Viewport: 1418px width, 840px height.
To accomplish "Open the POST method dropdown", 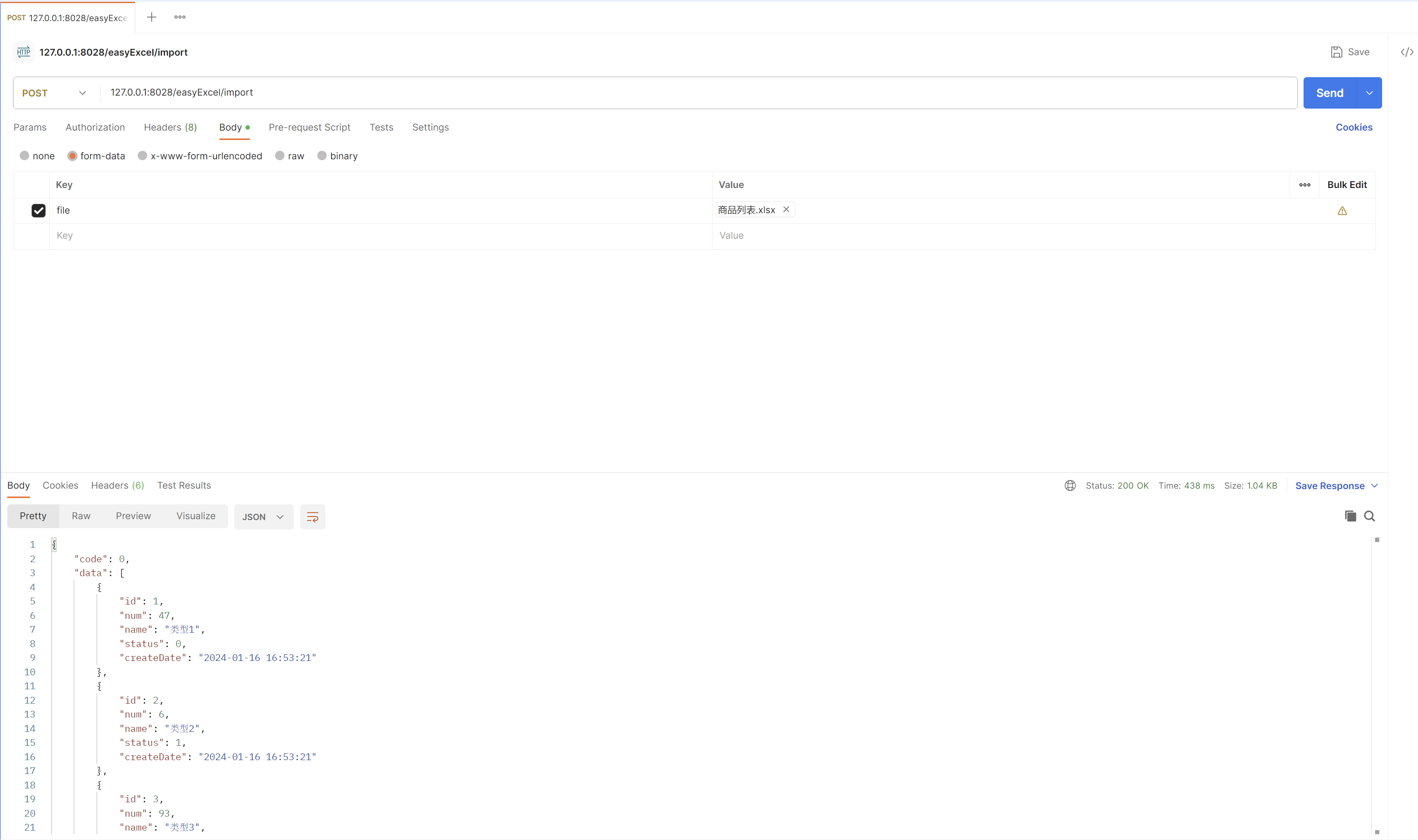I will (x=54, y=93).
